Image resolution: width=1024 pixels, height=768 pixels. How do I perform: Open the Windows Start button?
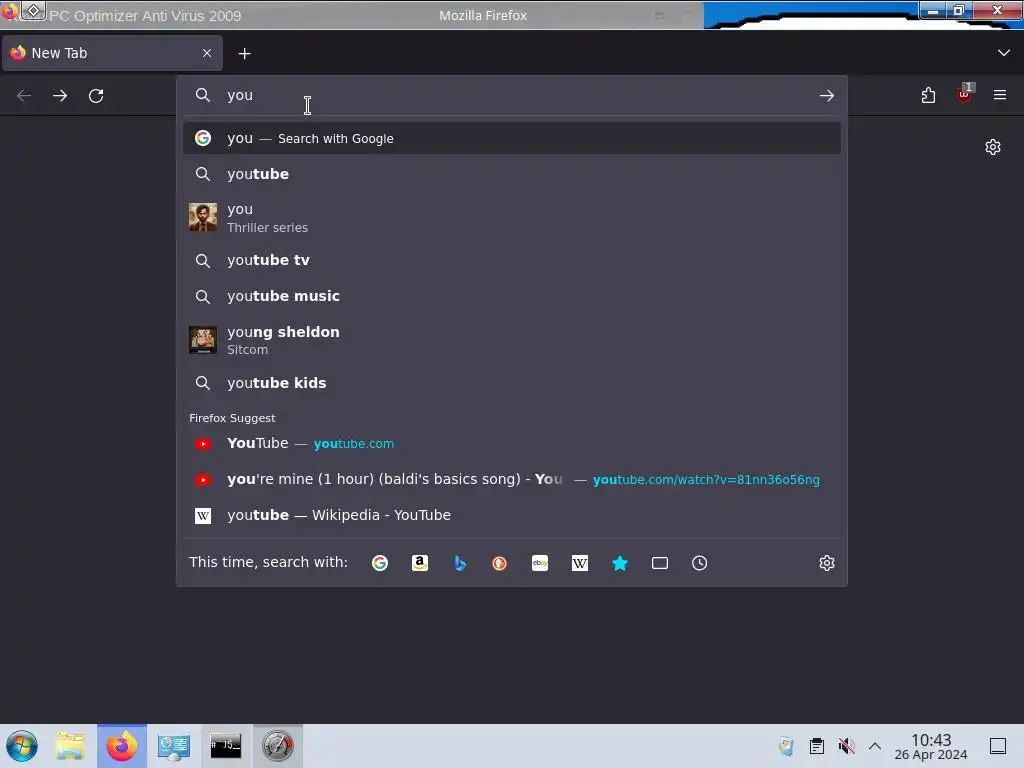[x=22, y=746]
